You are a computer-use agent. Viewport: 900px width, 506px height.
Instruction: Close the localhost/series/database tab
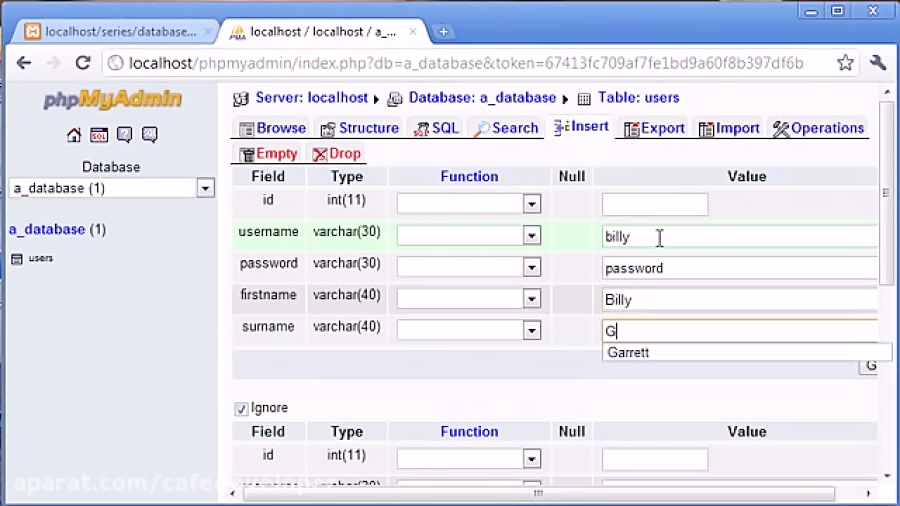point(207,32)
